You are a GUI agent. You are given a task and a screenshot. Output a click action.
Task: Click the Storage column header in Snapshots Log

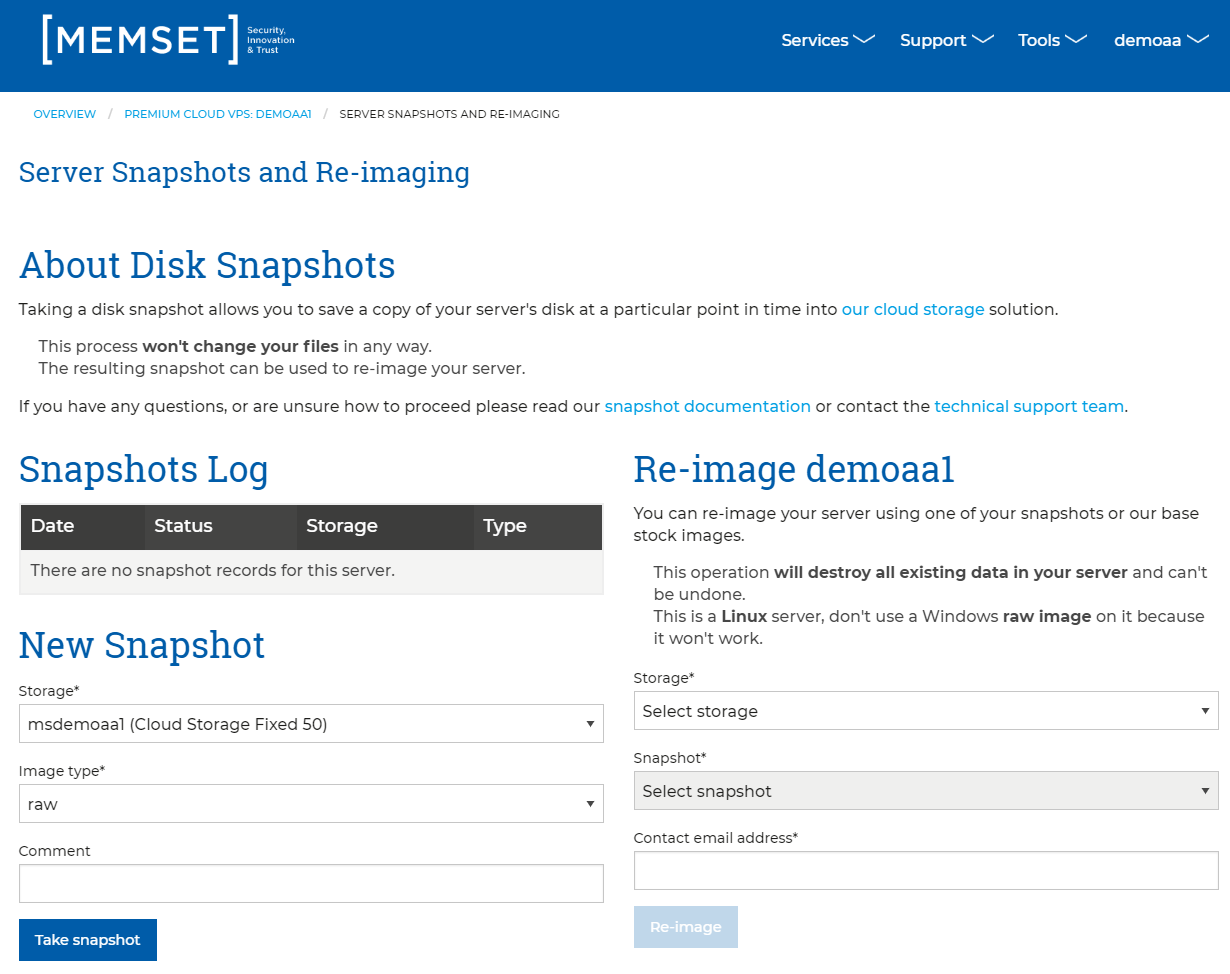pos(385,526)
